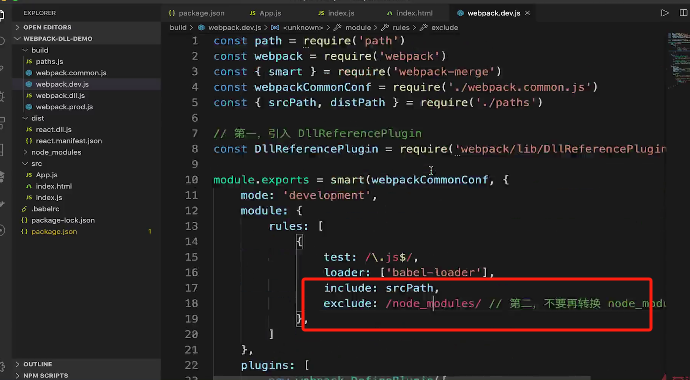Collapse the build folder

click(40, 50)
